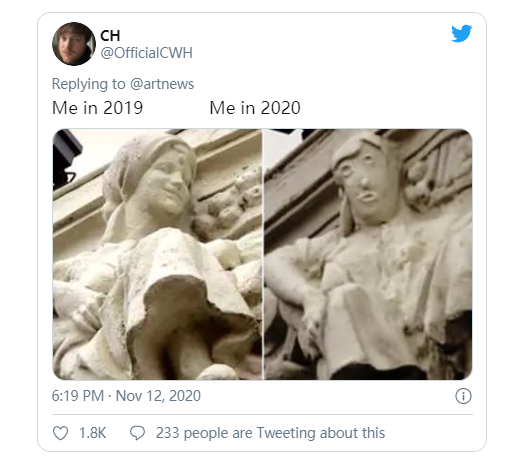This screenshot has width=522, height=456.
Task: Open '233 people are Tweeting about this'
Action: click(270, 433)
